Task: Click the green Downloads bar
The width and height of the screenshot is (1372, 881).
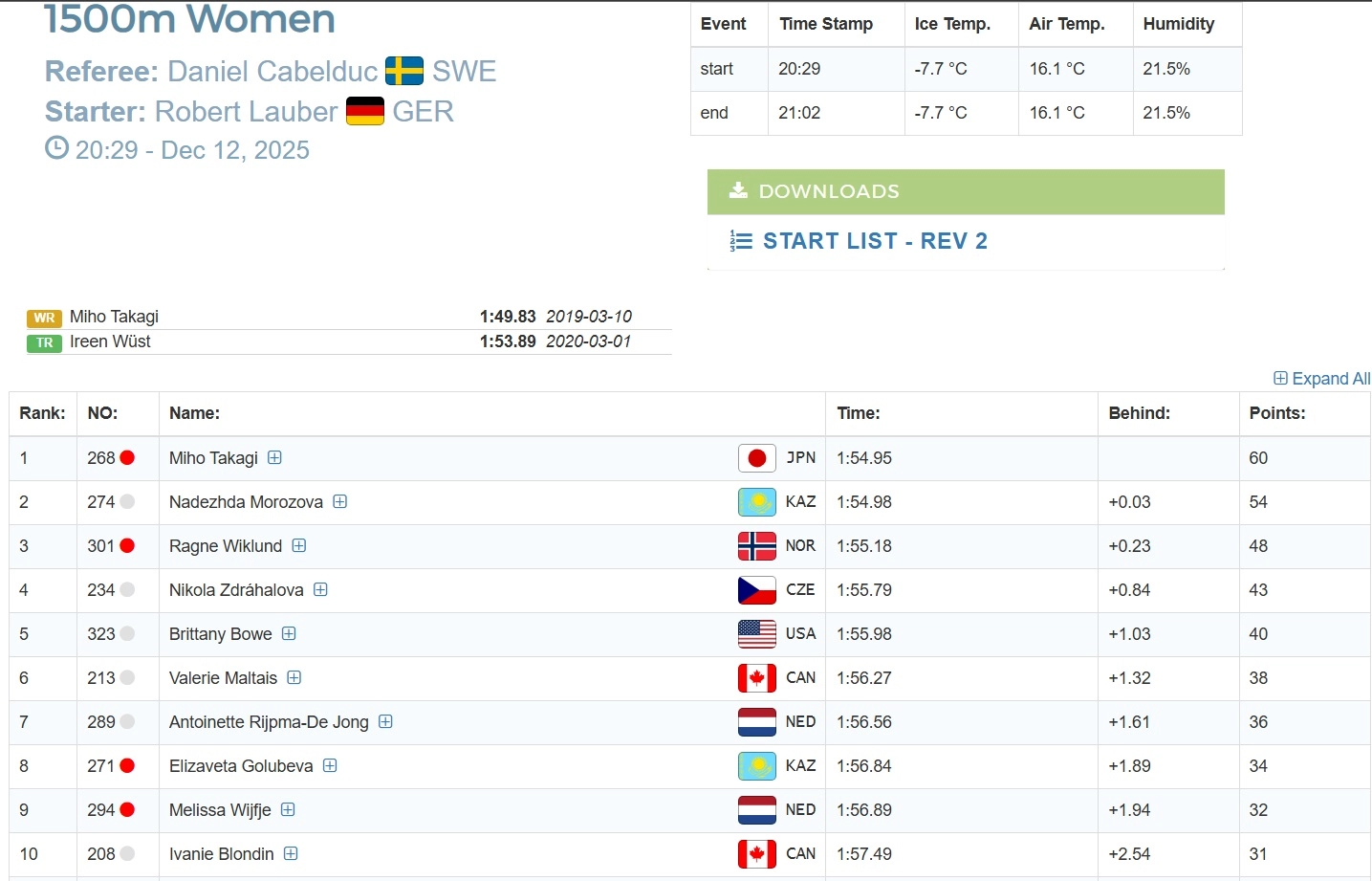Action: (x=965, y=191)
